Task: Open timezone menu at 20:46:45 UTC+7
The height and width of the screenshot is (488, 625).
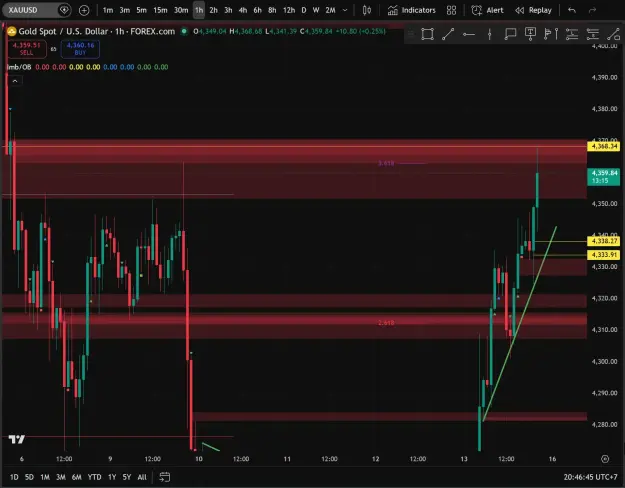Action: pos(590,477)
